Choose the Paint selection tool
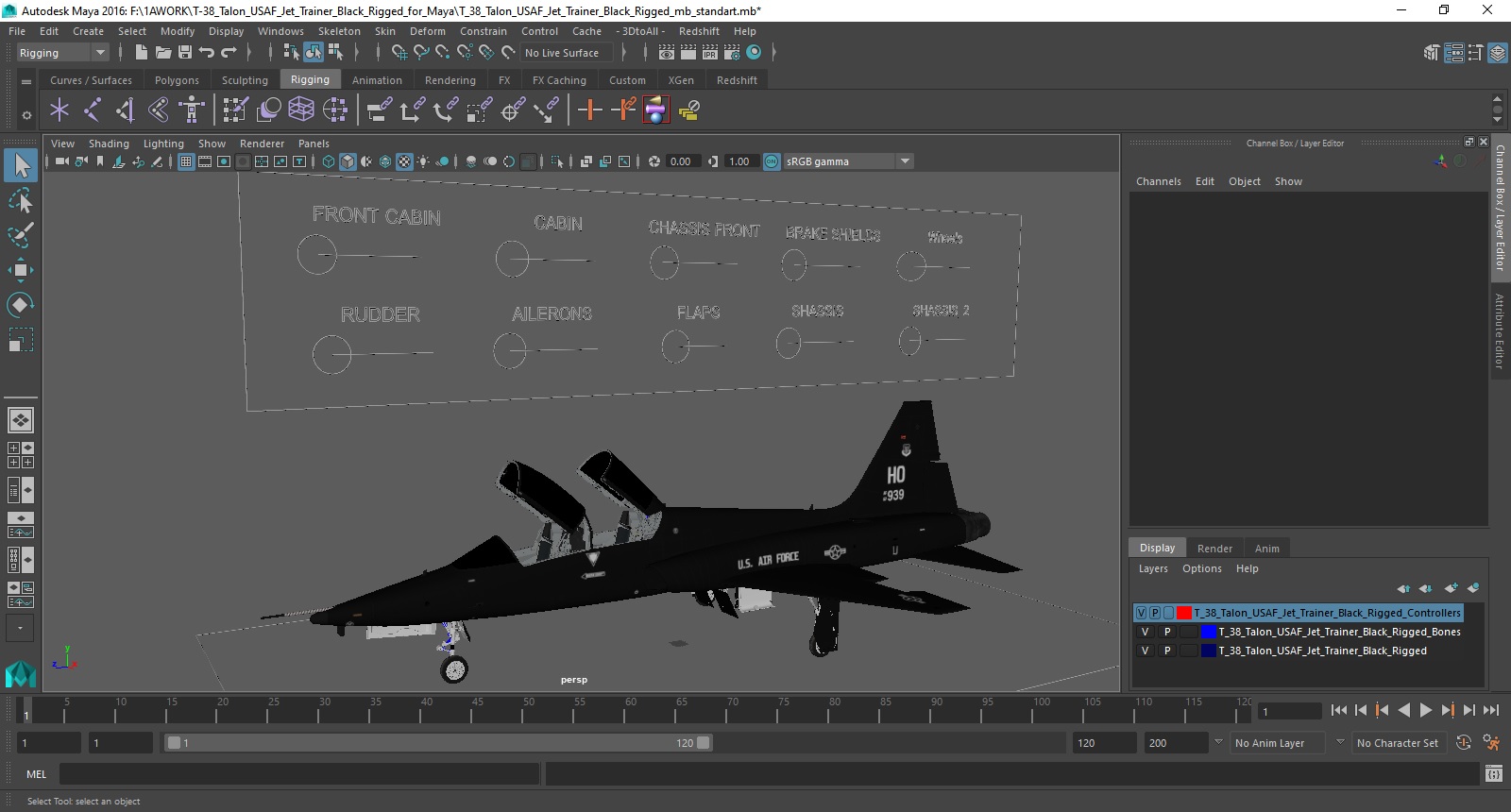1511x812 pixels. [x=21, y=234]
